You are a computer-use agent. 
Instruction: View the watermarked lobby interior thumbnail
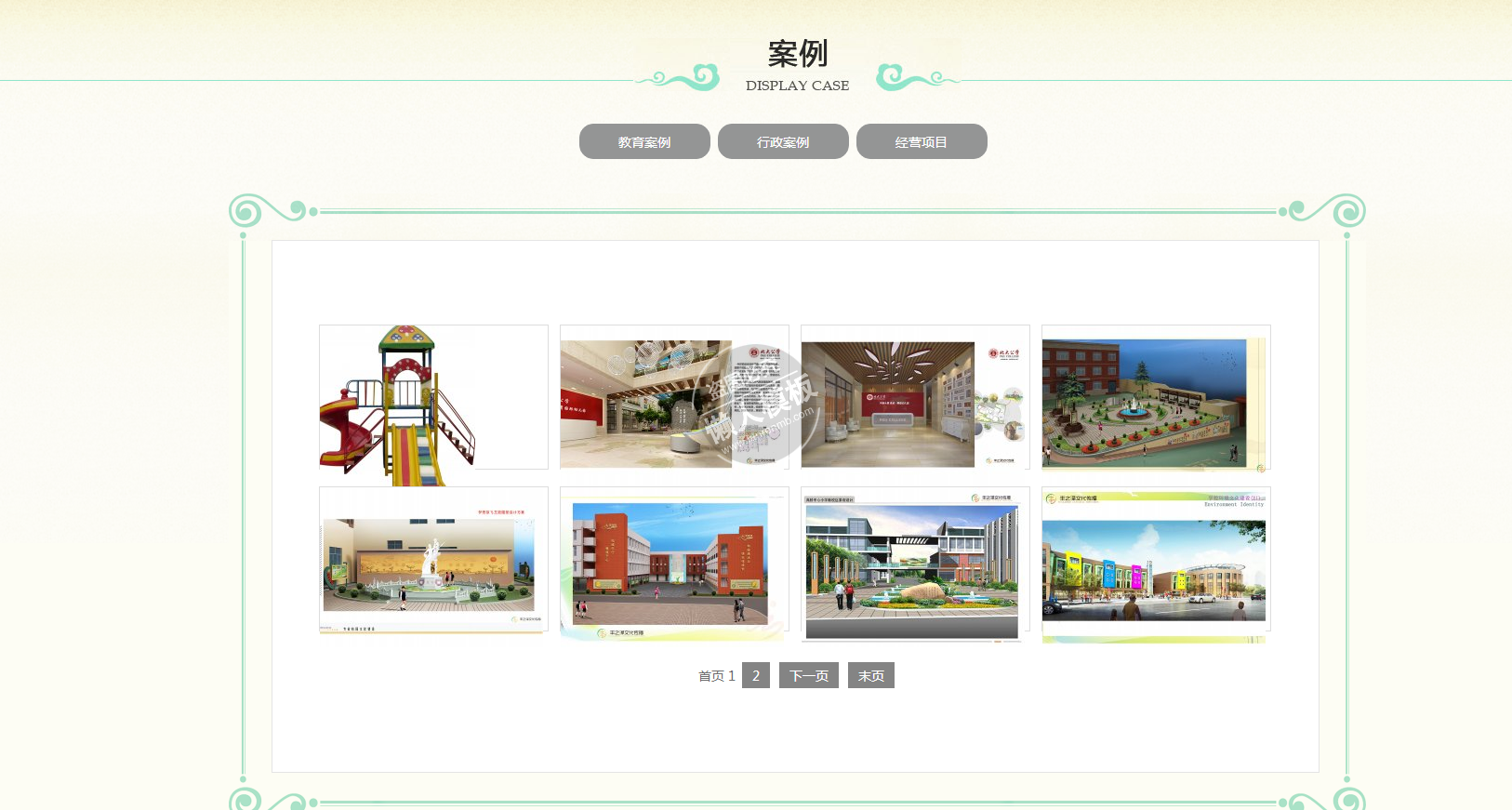coord(674,400)
